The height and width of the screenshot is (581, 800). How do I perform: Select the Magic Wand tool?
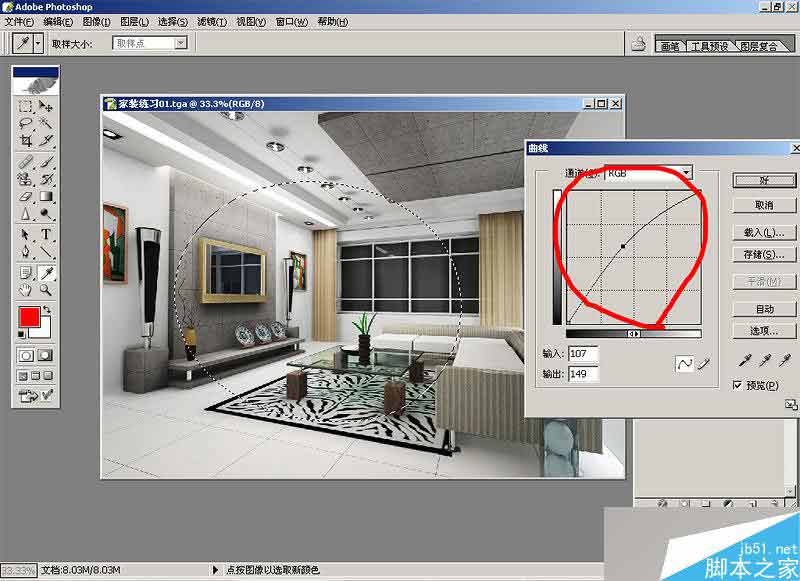tap(46, 123)
